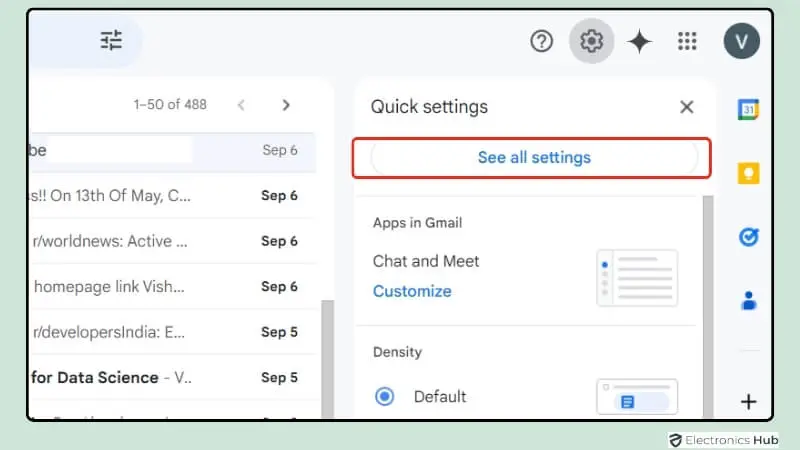The height and width of the screenshot is (450, 800).
Task: Open Google Tasks side panel
Action: (x=748, y=237)
